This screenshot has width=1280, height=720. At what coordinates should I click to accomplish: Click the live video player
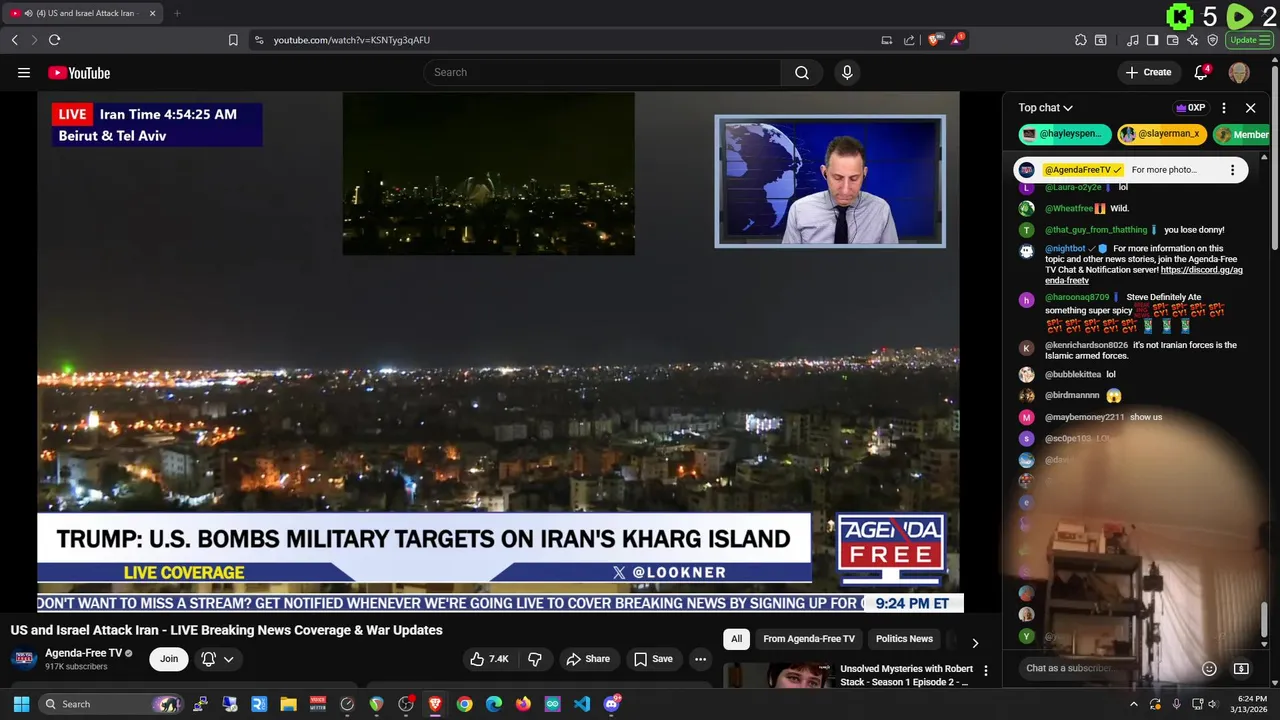tap(498, 352)
